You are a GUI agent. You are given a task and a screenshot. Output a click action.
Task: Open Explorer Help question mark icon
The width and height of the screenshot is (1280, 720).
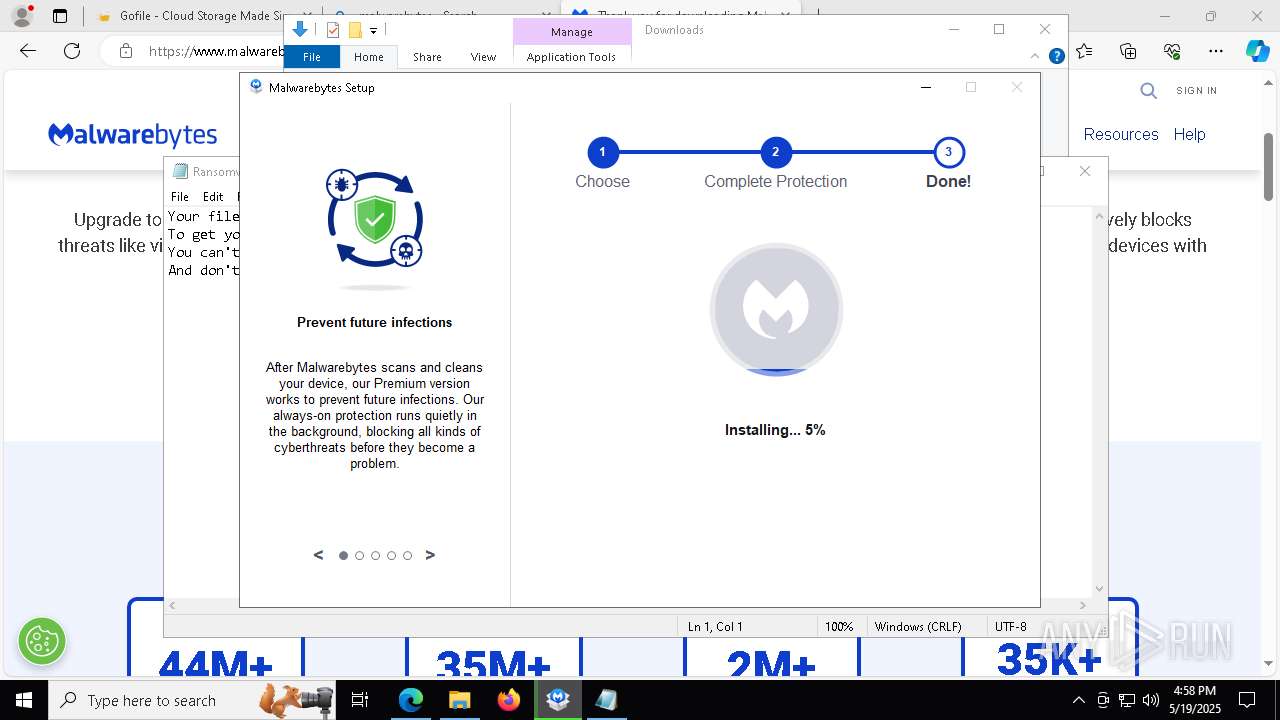[1056, 56]
